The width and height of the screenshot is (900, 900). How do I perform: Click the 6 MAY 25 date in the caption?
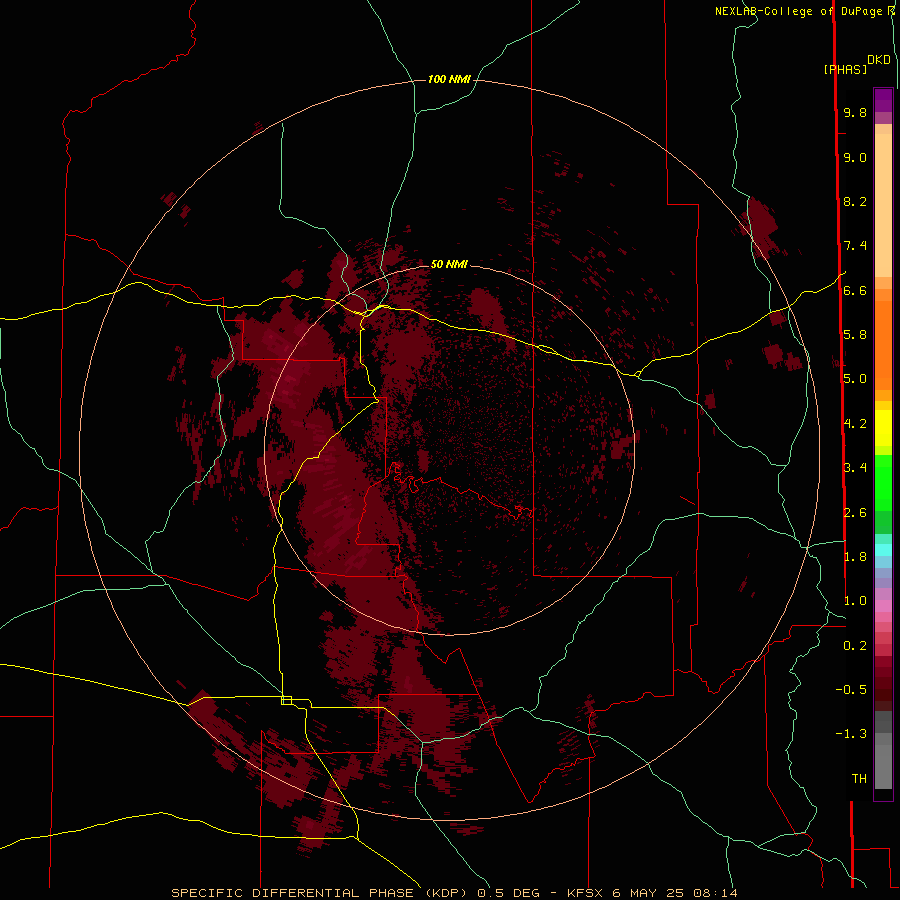(x=649, y=893)
